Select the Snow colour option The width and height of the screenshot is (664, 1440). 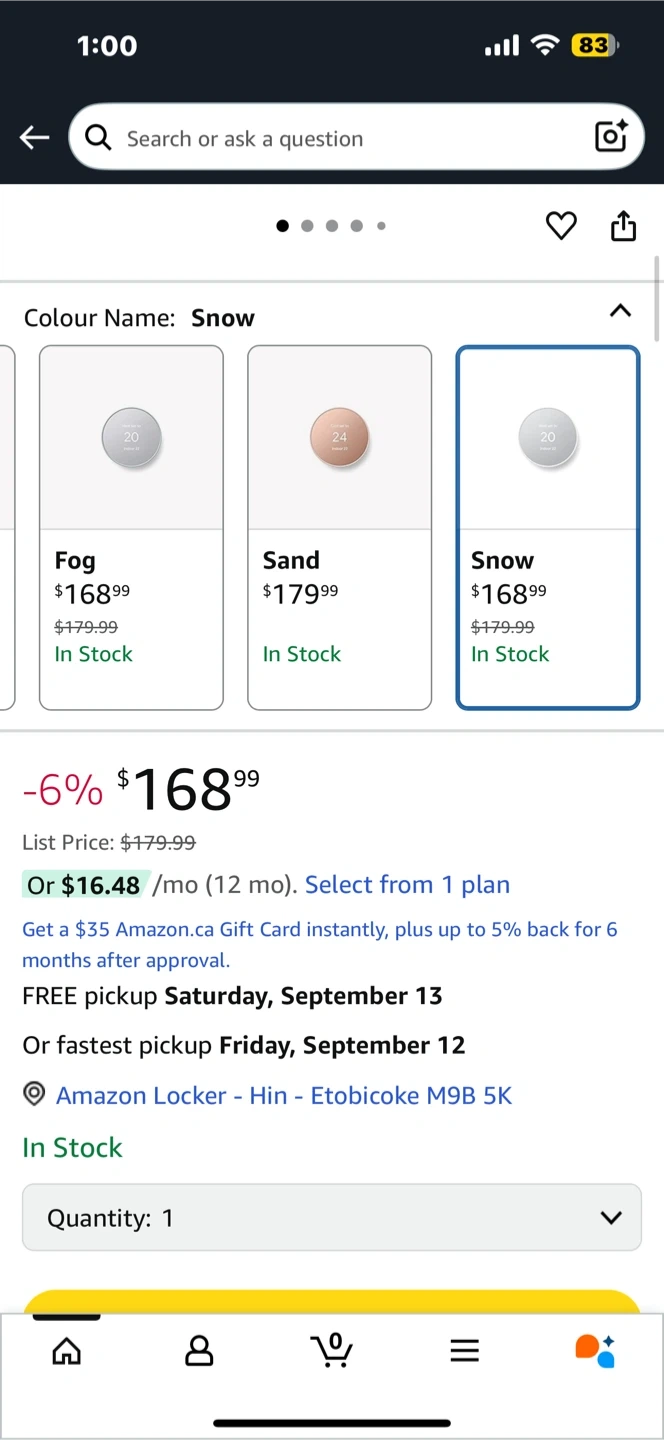(547, 527)
